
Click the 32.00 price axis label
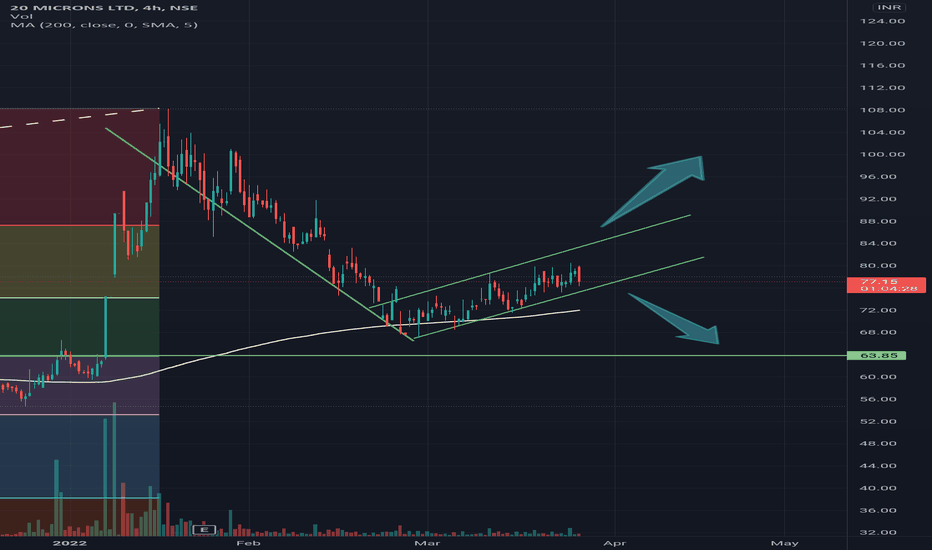pyautogui.click(x=878, y=533)
